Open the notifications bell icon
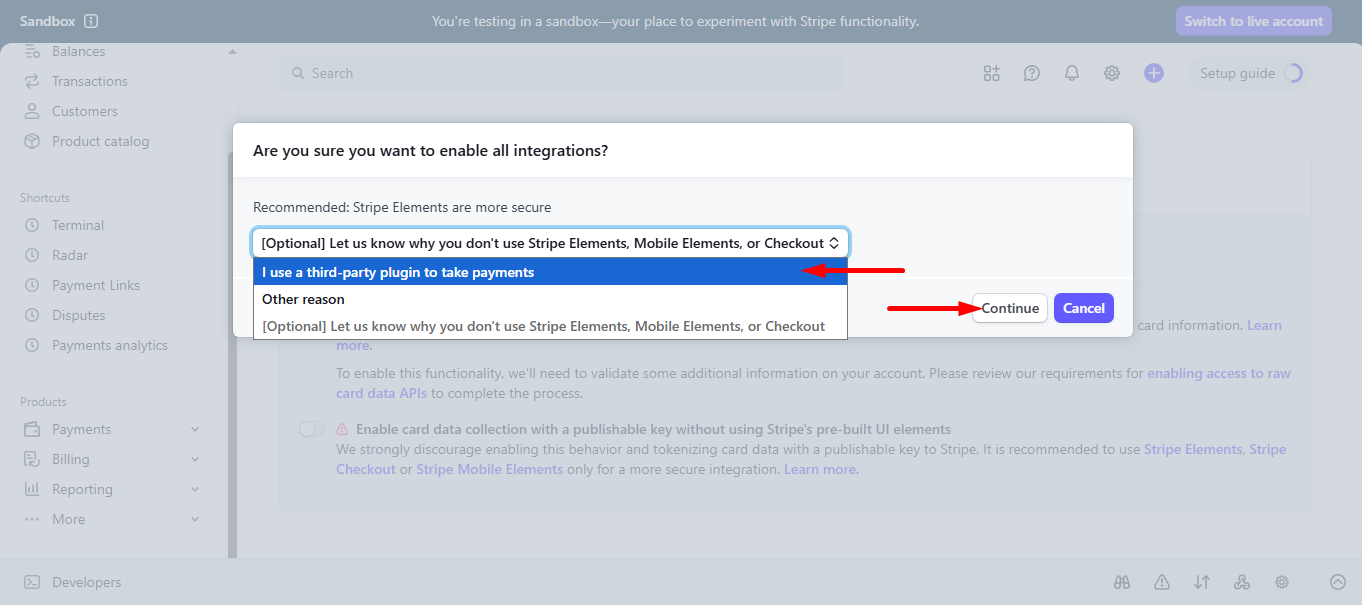The image size is (1362, 605). (1071, 72)
